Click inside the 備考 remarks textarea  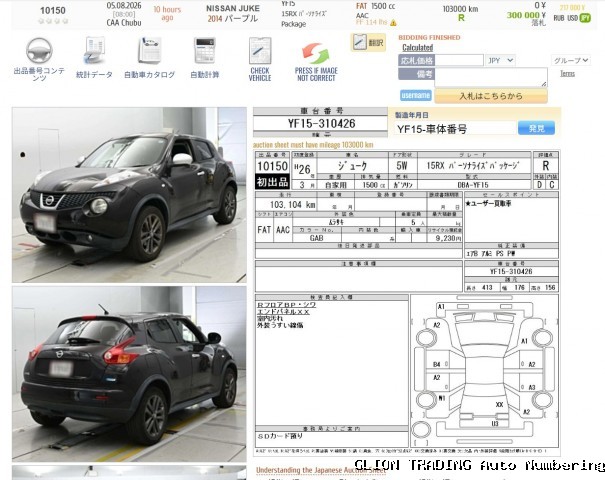[x=491, y=77]
